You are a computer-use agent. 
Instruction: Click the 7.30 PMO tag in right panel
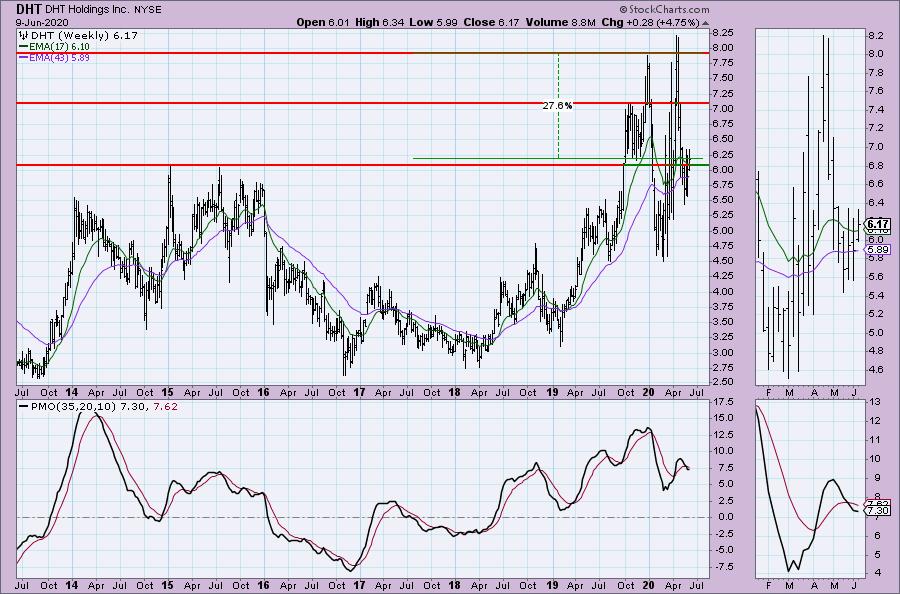[x=879, y=511]
